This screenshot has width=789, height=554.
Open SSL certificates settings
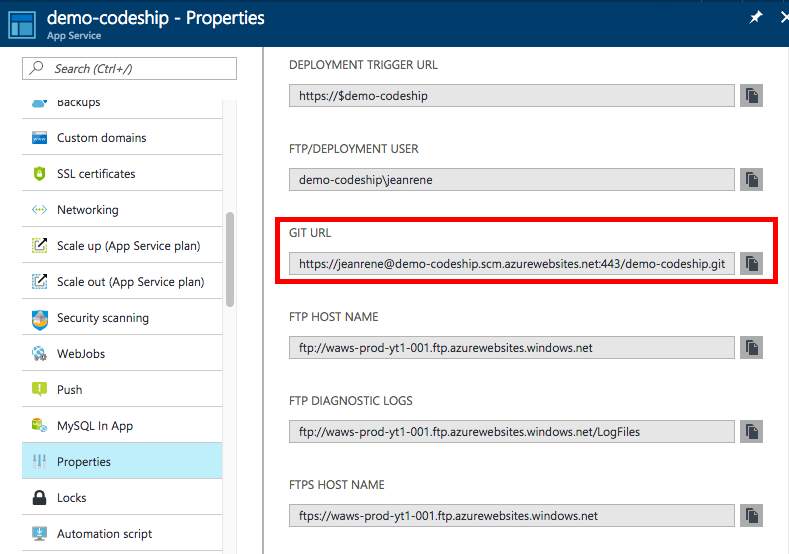(122, 174)
